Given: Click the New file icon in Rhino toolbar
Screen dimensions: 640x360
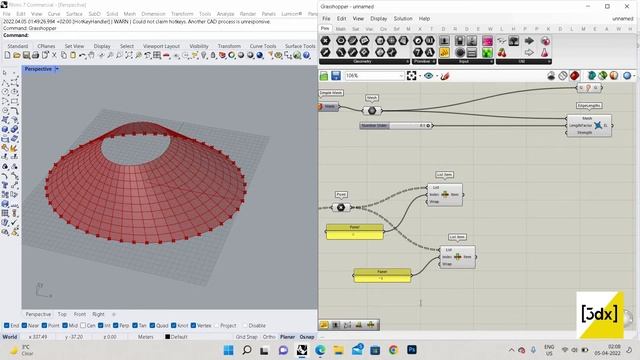Looking at the screenshot, I should [x=7, y=55].
